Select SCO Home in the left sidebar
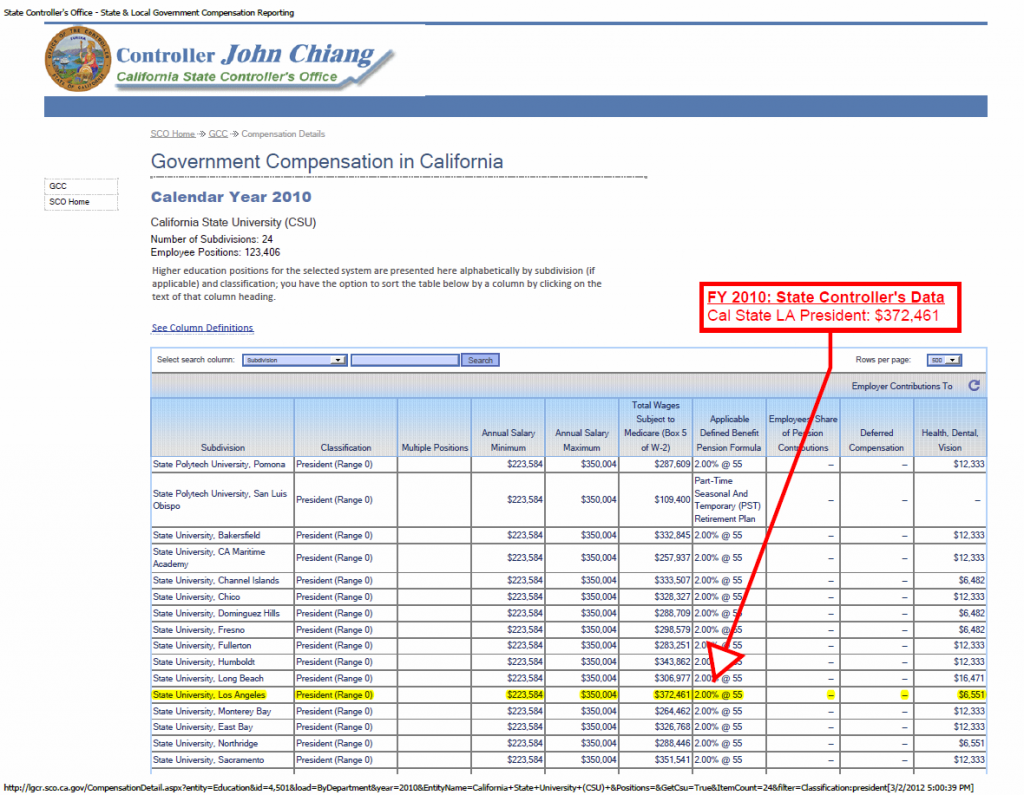1024x795 pixels. point(69,202)
